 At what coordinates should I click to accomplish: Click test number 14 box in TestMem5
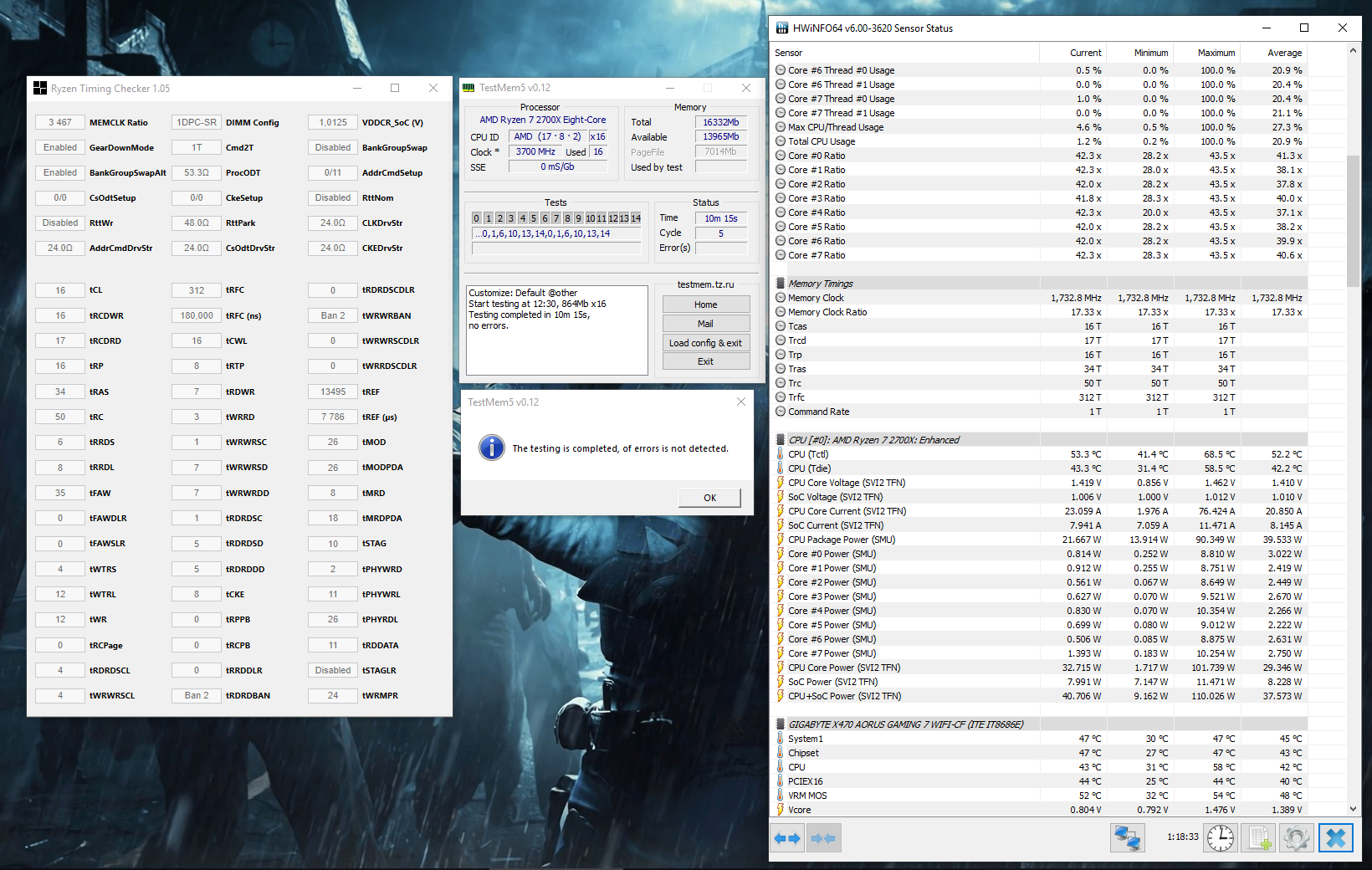636,218
